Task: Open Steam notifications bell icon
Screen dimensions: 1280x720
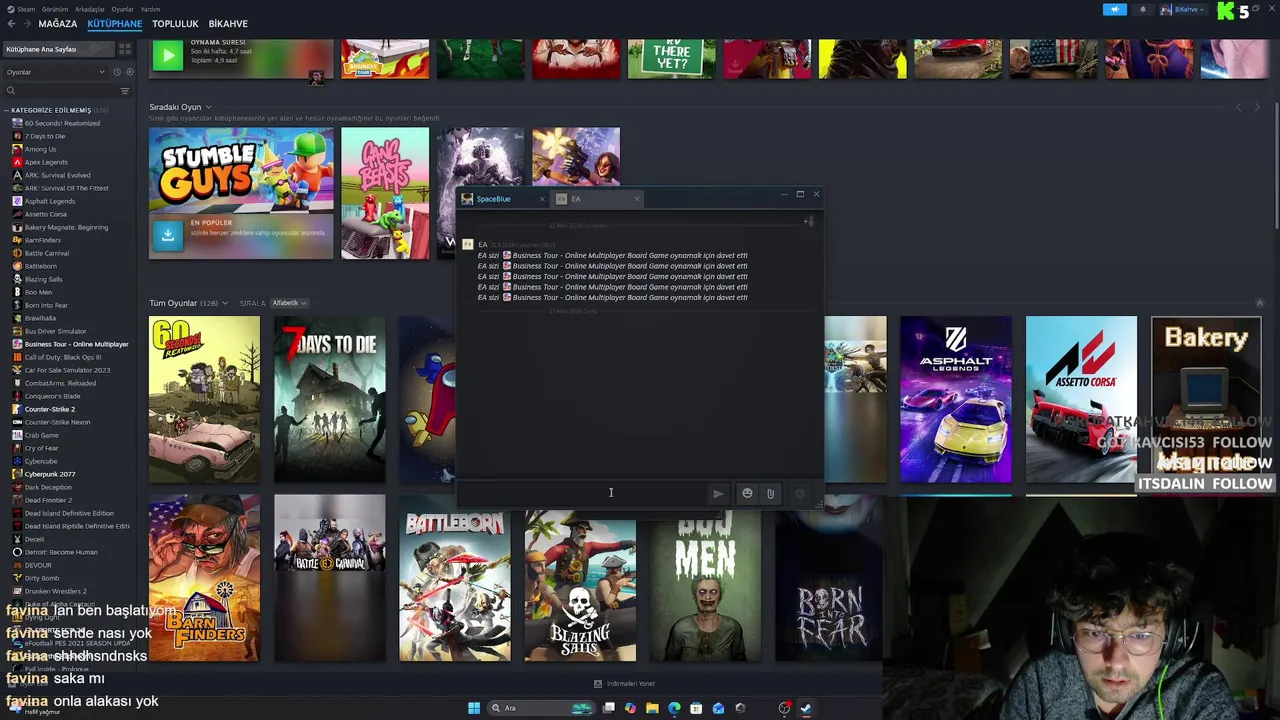Action: 1143,10
